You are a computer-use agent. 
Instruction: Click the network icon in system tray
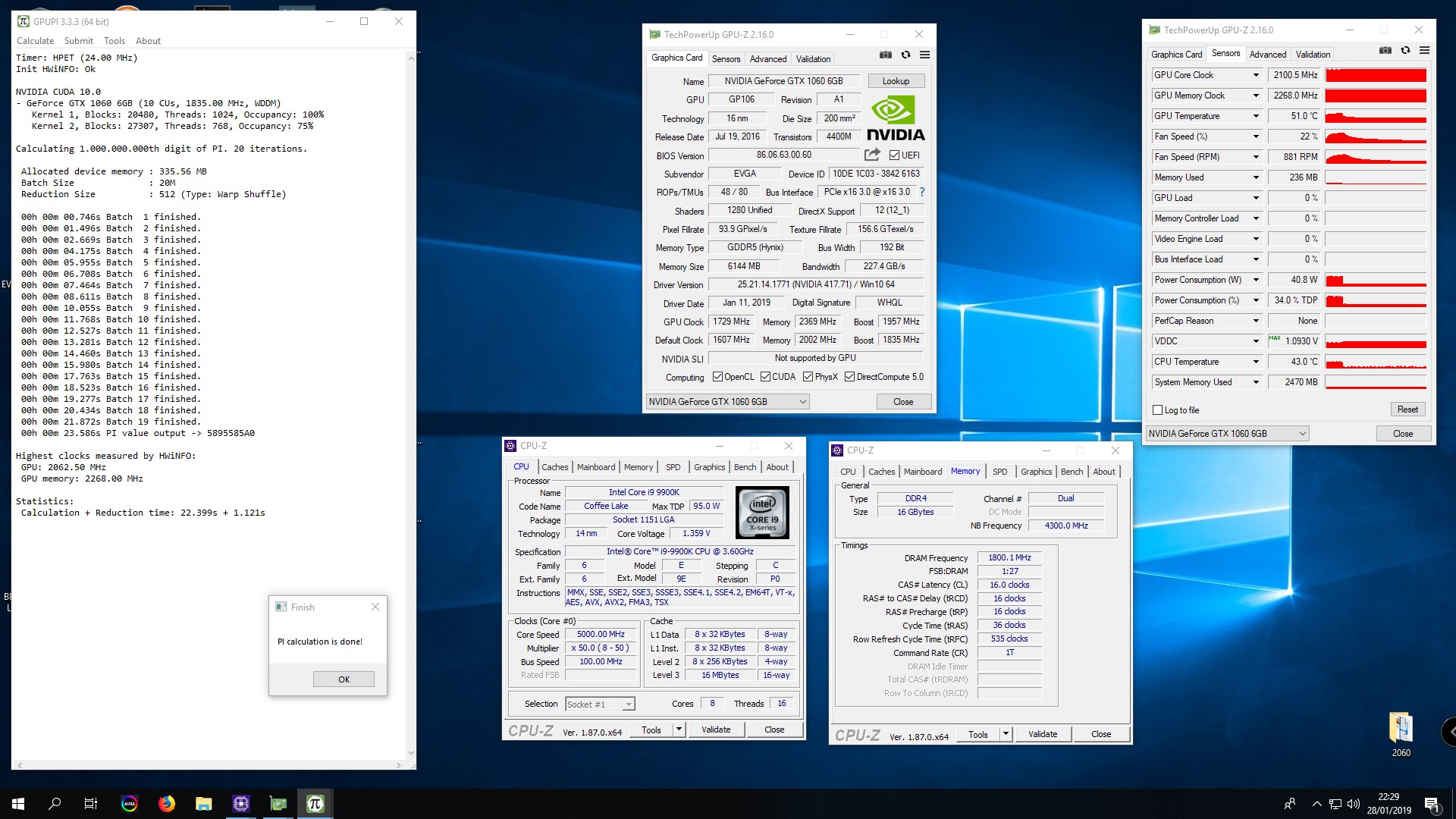point(1335,804)
